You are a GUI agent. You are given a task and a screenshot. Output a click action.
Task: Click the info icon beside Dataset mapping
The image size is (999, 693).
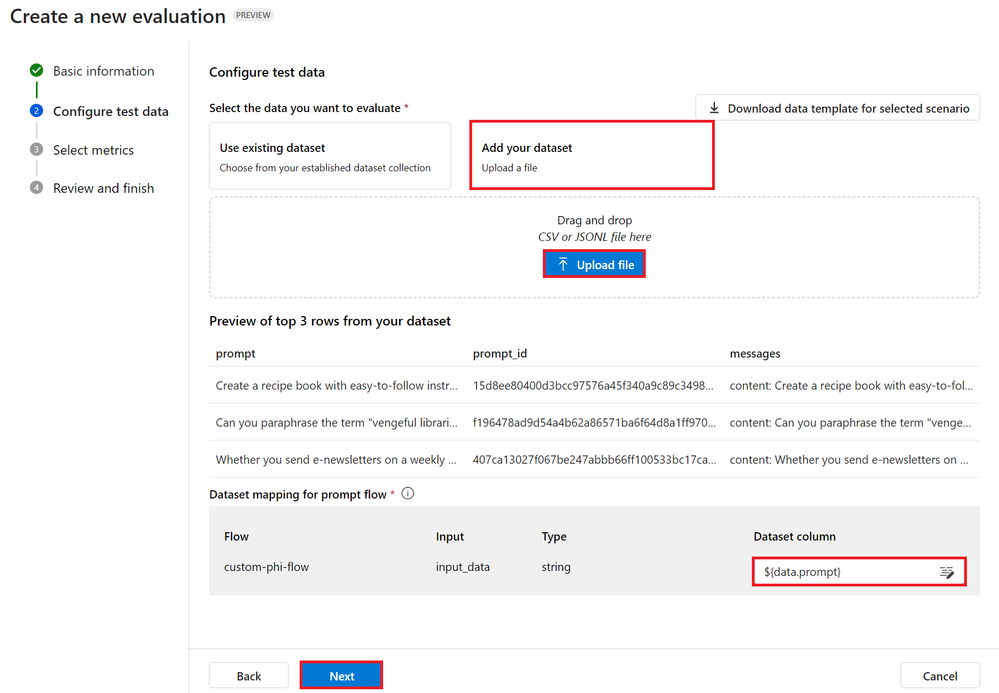[408, 494]
